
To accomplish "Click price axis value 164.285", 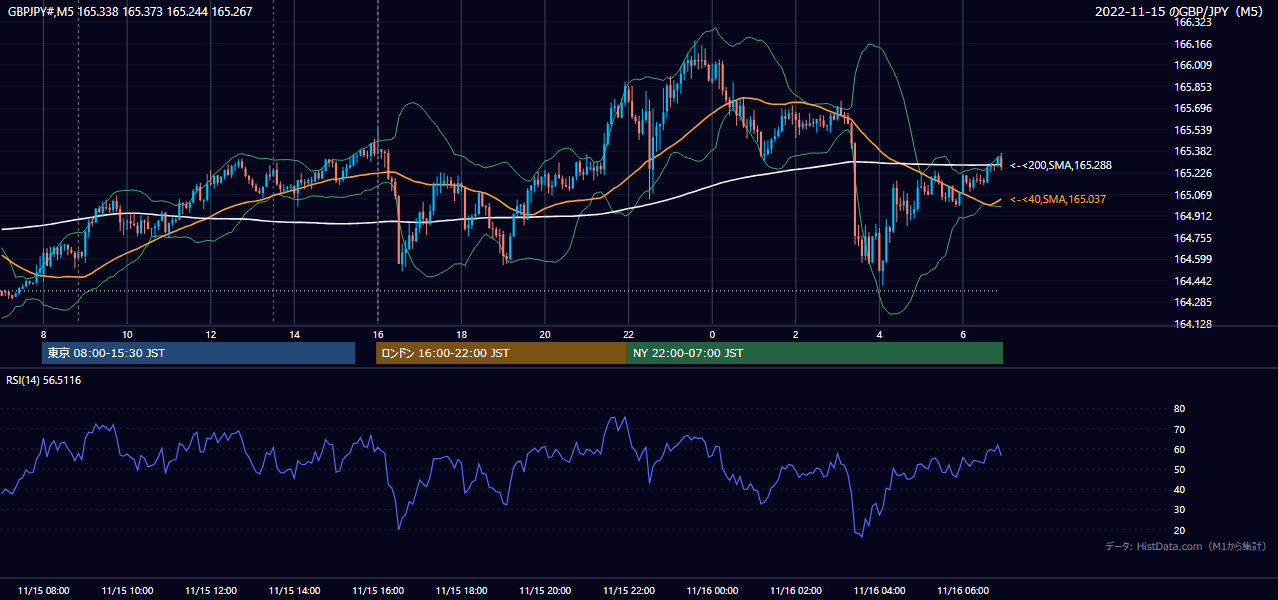I will pos(1193,302).
